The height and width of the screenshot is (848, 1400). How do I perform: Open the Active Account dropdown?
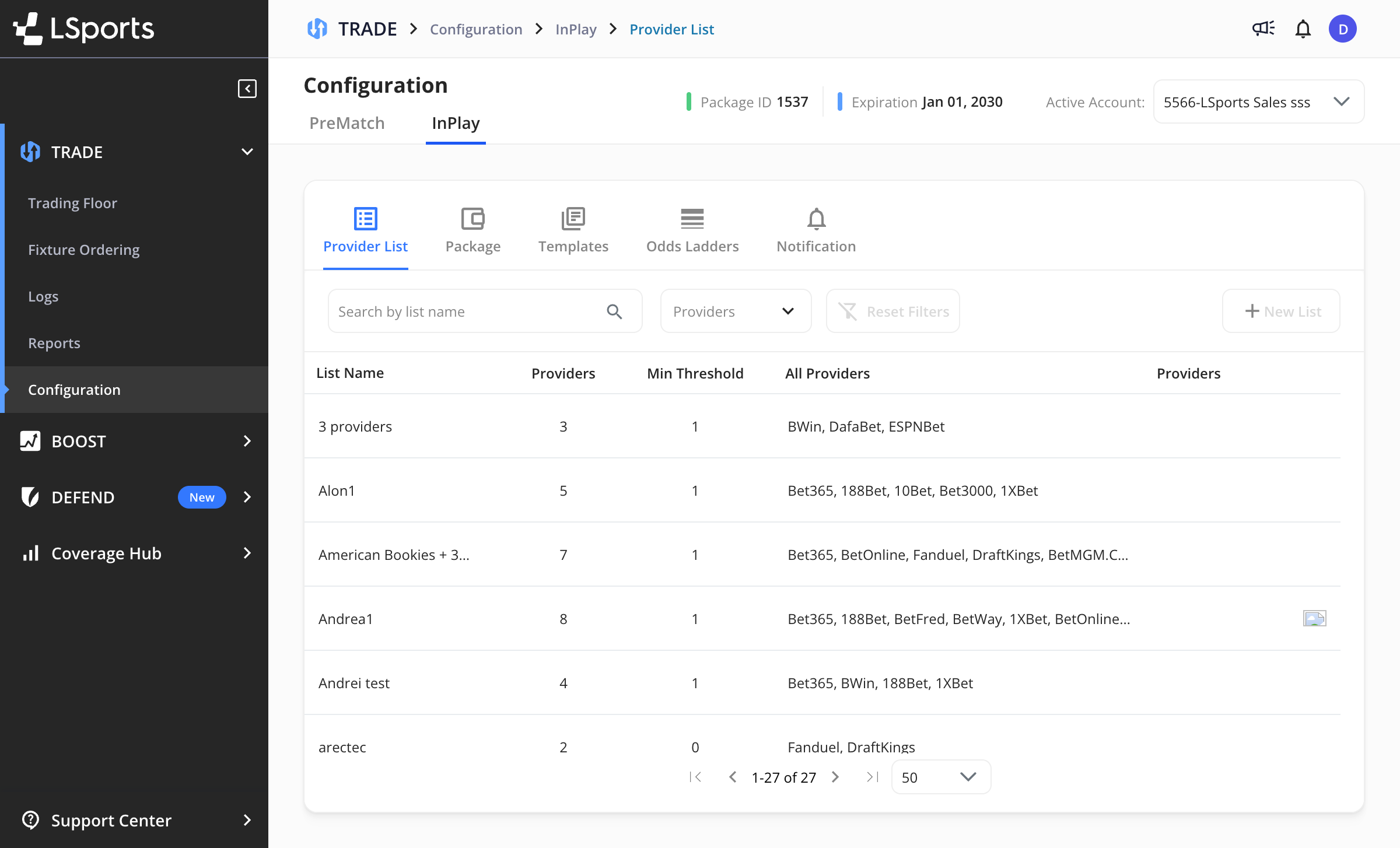pyautogui.click(x=1258, y=102)
